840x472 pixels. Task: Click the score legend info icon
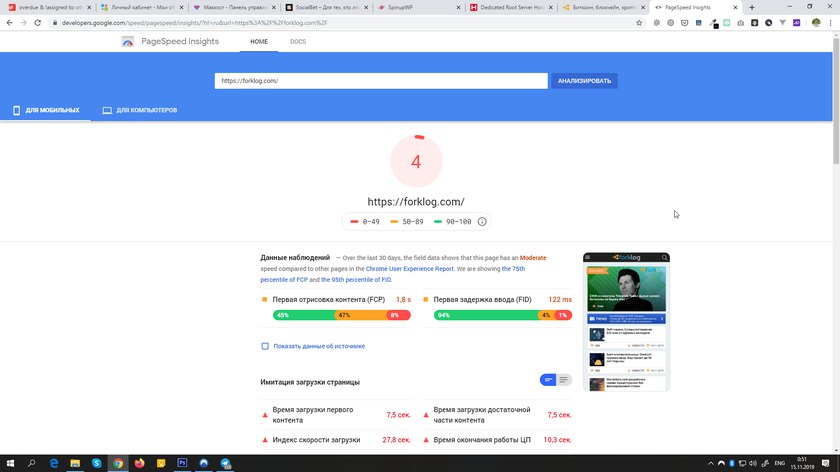(x=482, y=221)
